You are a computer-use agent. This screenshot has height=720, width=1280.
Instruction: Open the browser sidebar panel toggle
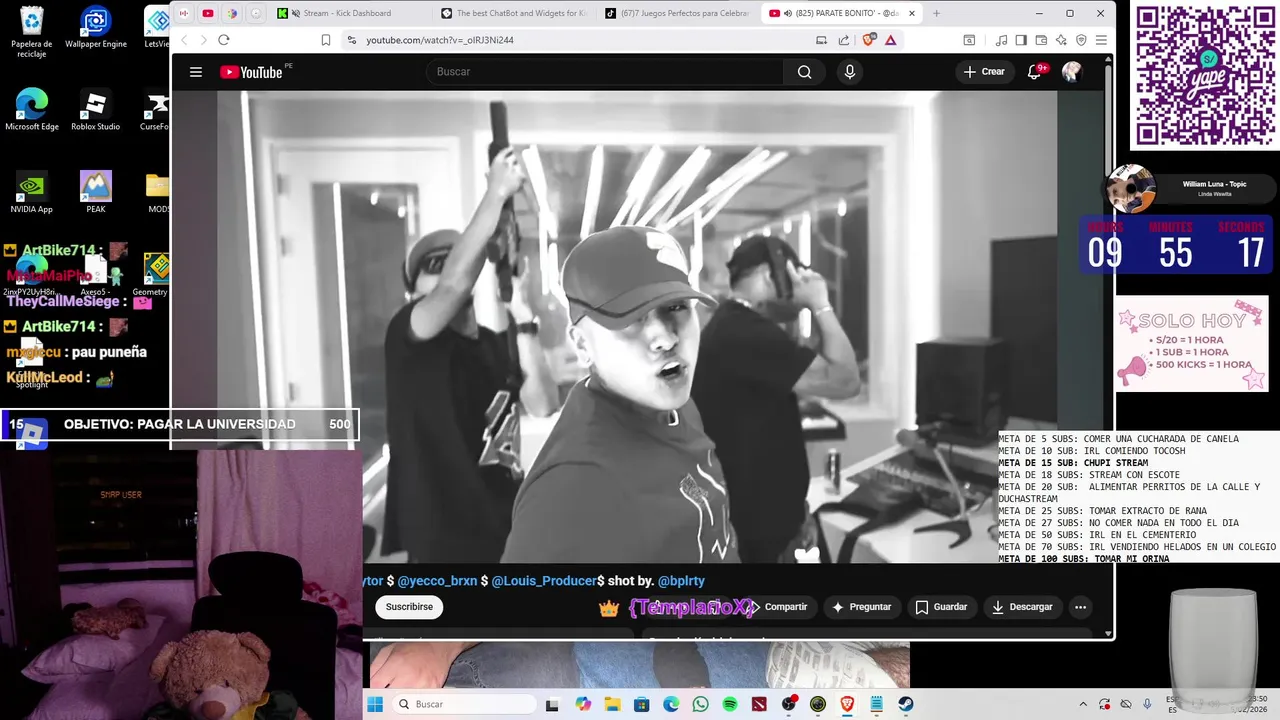(1021, 40)
